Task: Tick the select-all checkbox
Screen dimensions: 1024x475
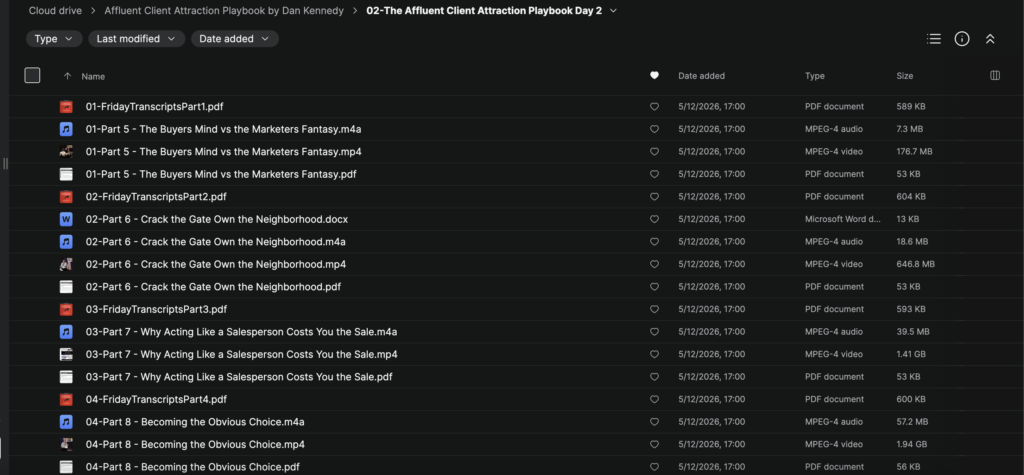Action: (33, 76)
